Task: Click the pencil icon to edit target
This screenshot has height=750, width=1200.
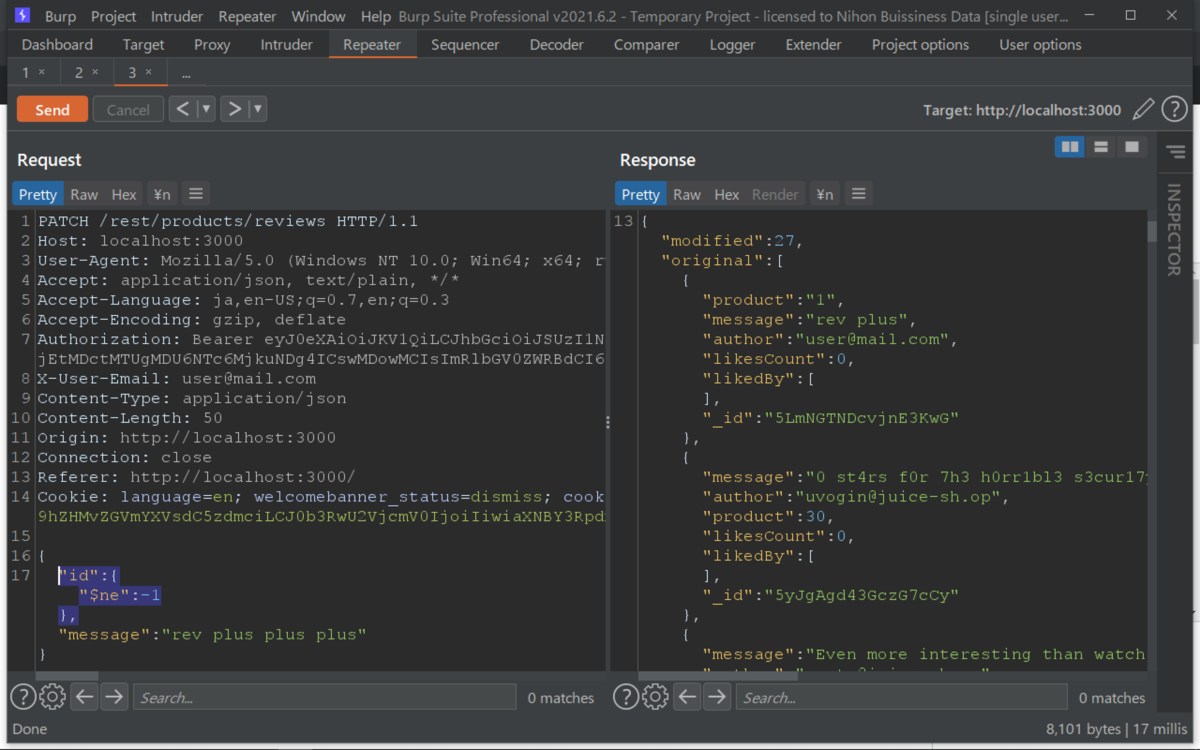Action: [x=1144, y=109]
